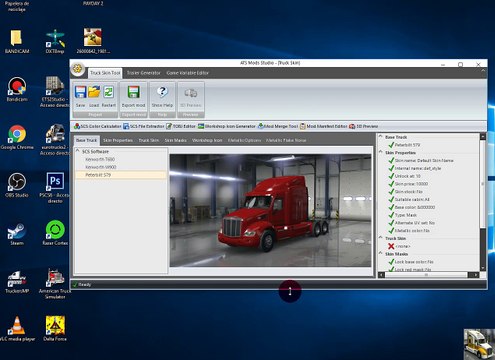Click 'Skin name: Default Skin Name' entry
This screenshot has width=495, height=360.
click(424, 161)
